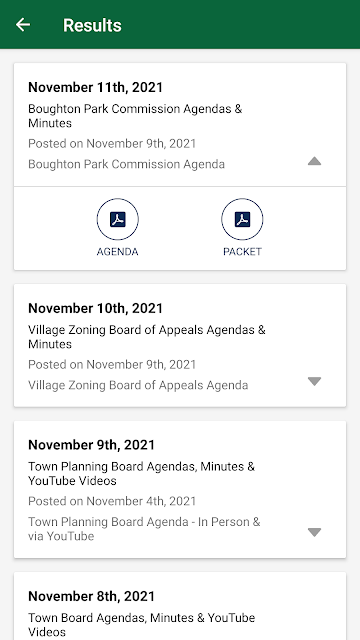Select the November 9th, 2021 date heading
Image resolution: width=360 pixels, height=640 pixels.
(x=91, y=445)
